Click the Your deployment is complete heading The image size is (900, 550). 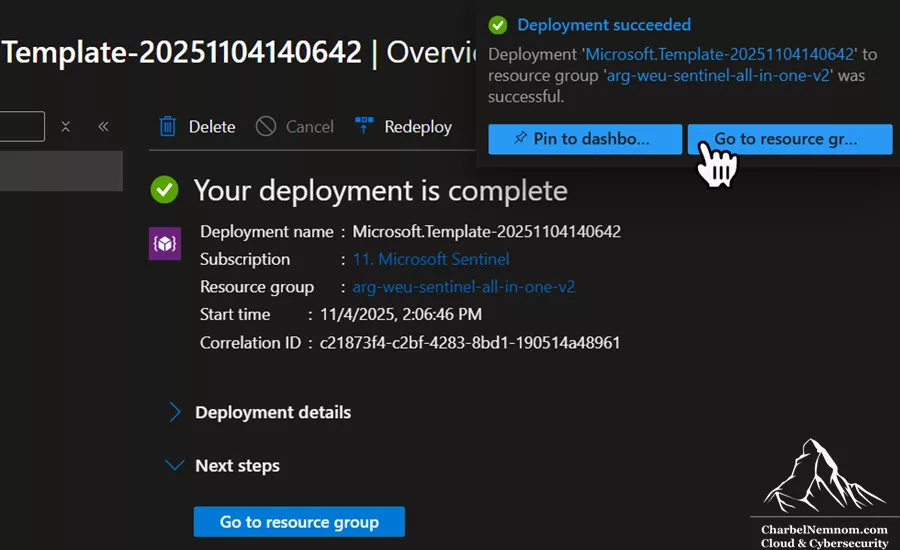[381, 190]
